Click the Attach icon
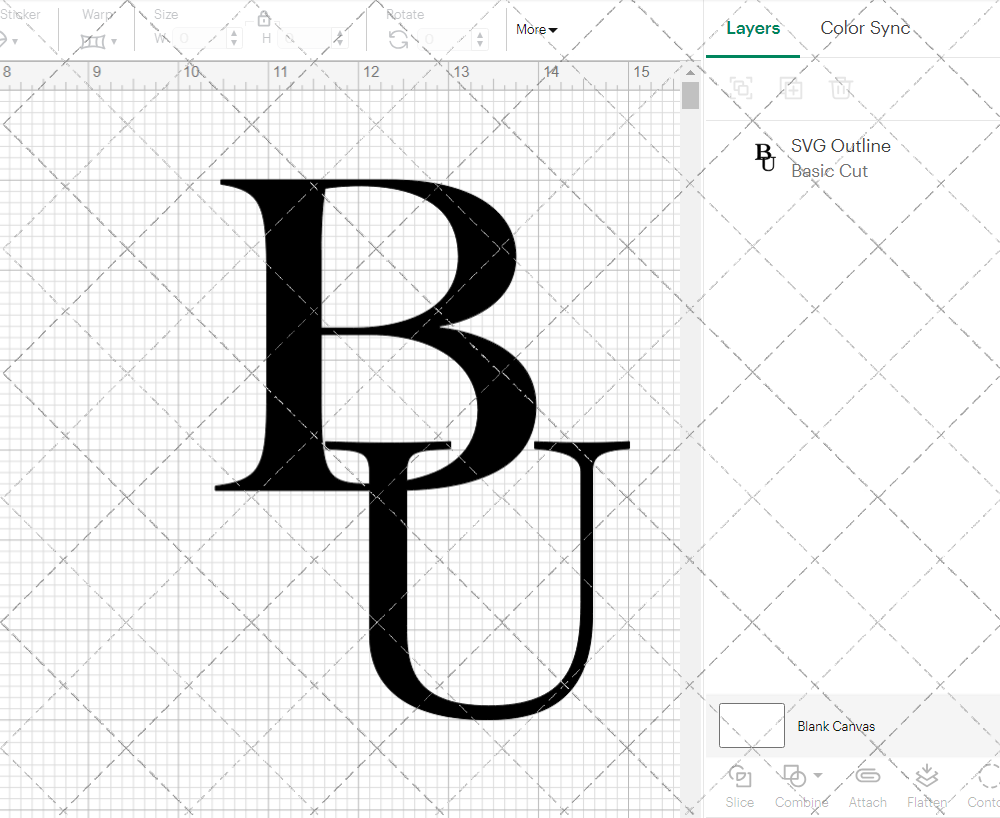Viewport: 1000px width, 818px height. click(x=867, y=786)
